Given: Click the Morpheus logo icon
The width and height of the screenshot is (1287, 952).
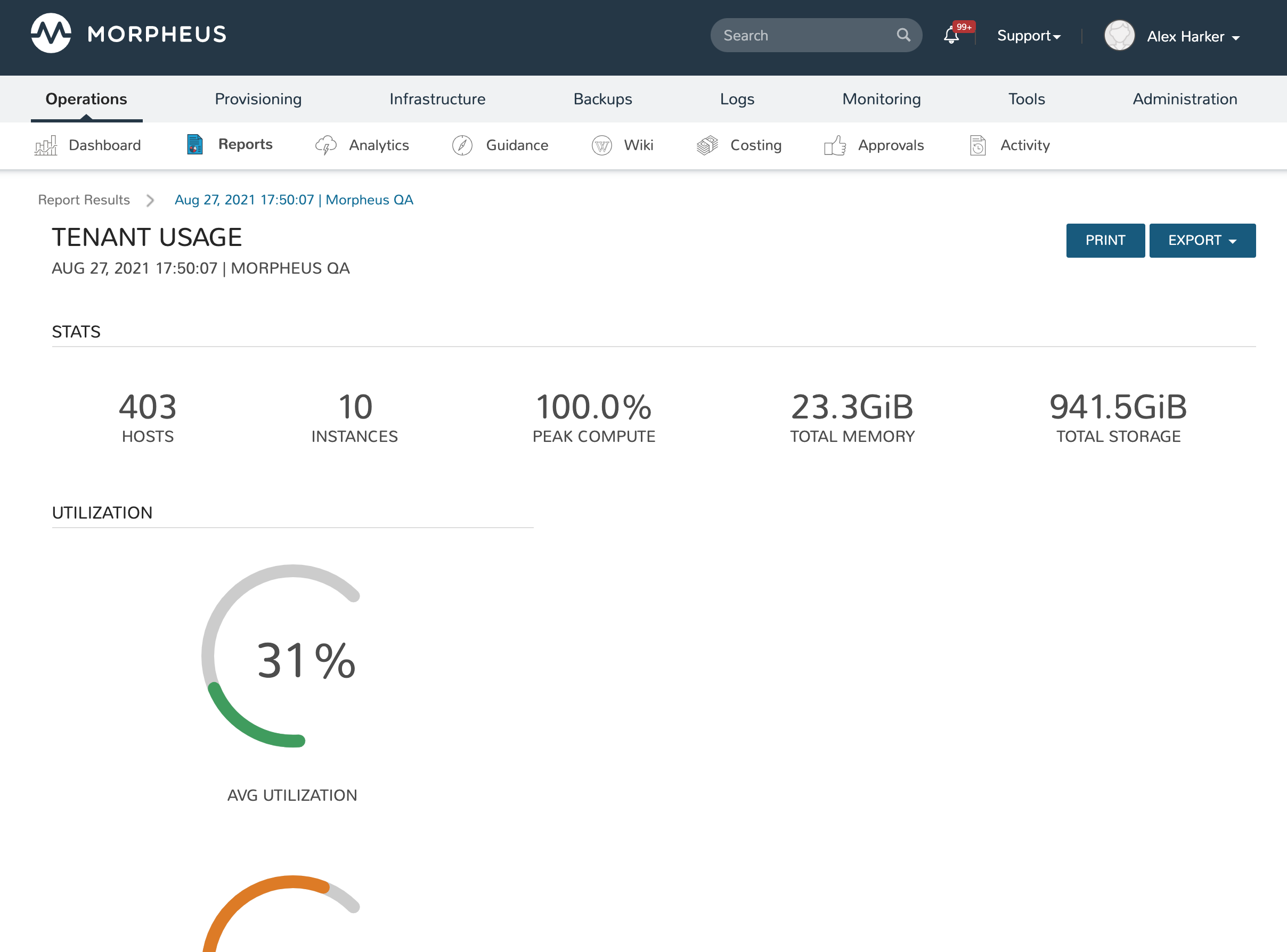Looking at the screenshot, I should pyautogui.click(x=51, y=34).
